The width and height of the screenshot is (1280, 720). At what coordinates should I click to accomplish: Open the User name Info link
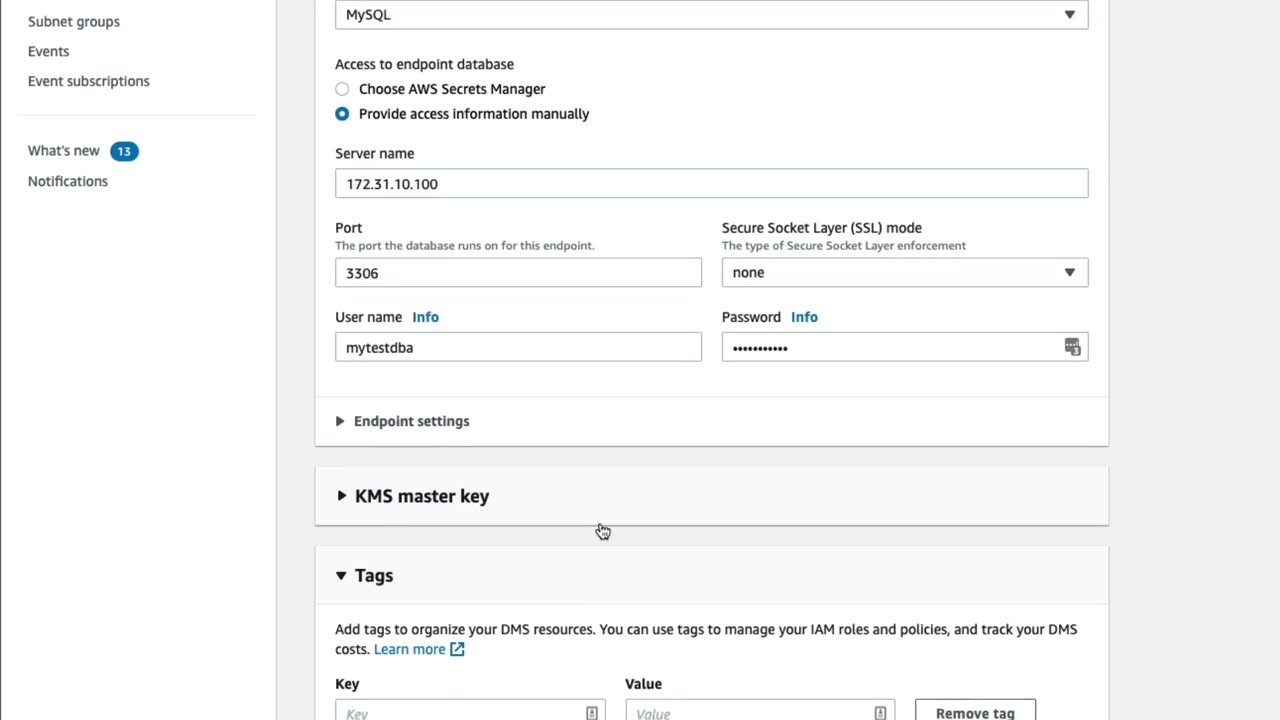425,317
